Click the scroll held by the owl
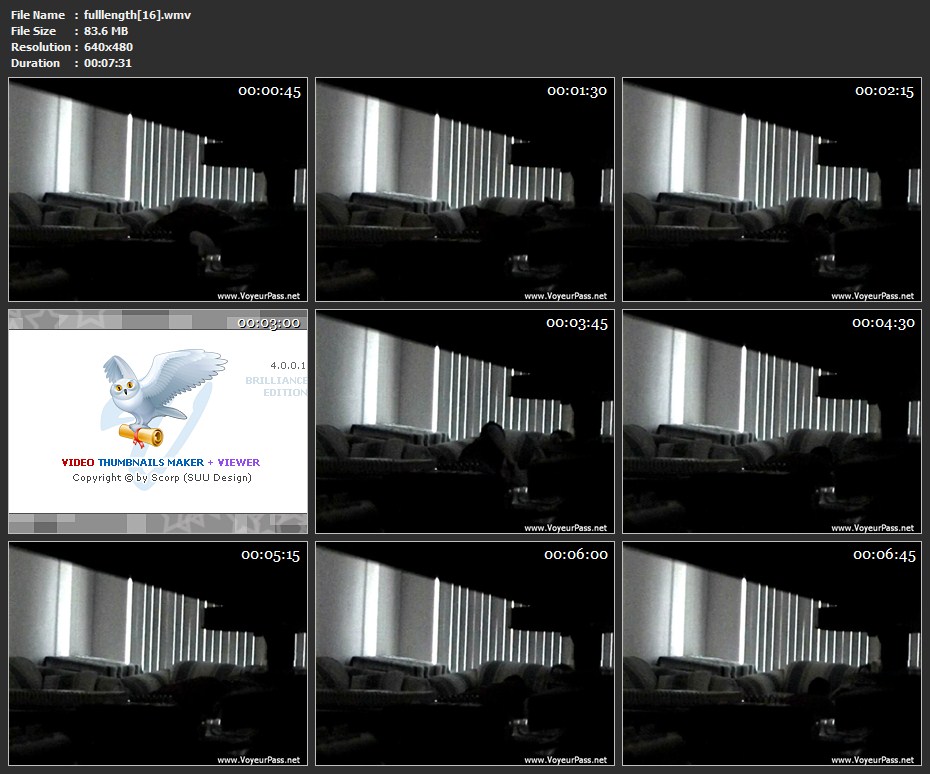 click(141, 432)
